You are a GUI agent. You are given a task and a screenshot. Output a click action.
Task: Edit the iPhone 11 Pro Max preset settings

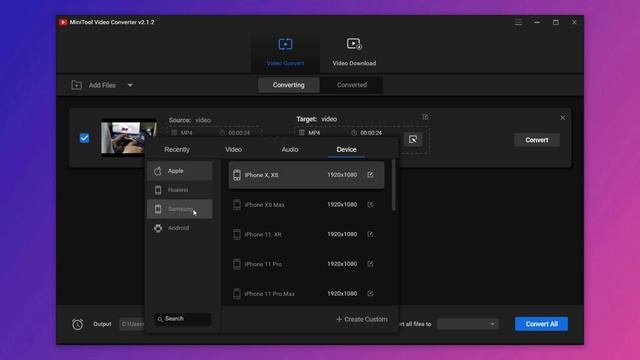point(370,293)
